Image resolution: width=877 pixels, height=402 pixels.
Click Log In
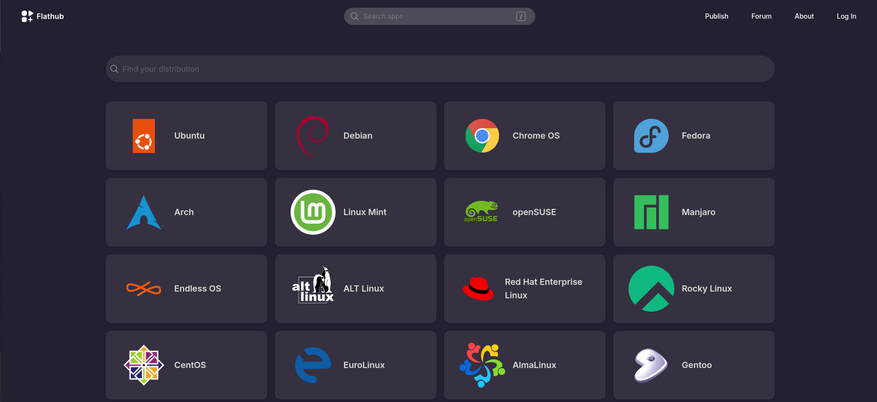tap(846, 16)
